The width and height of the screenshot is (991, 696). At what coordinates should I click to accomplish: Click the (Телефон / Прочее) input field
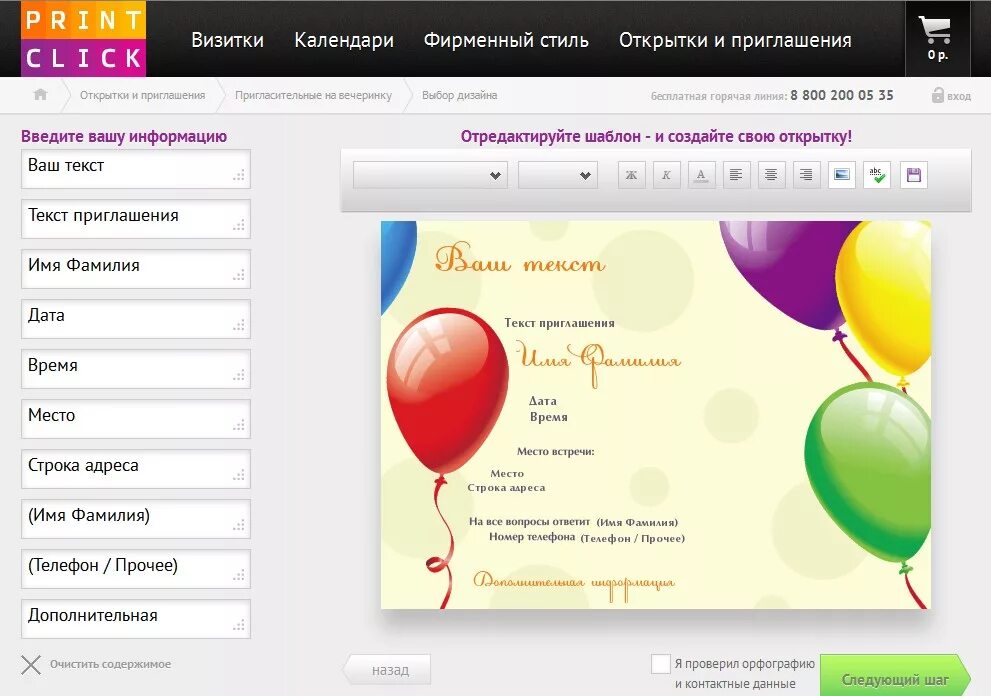(x=136, y=569)
